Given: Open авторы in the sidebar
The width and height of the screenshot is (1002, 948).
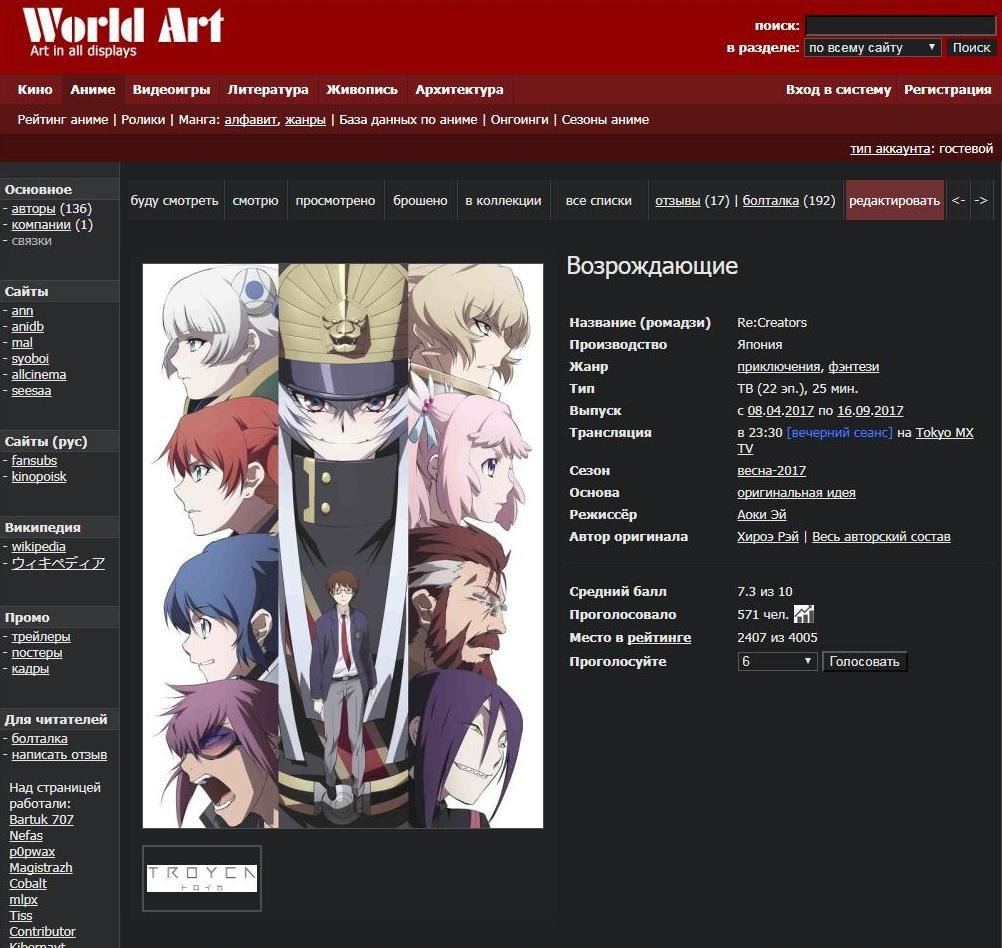Looking at the screenshot, I should [x=33, y=208].
